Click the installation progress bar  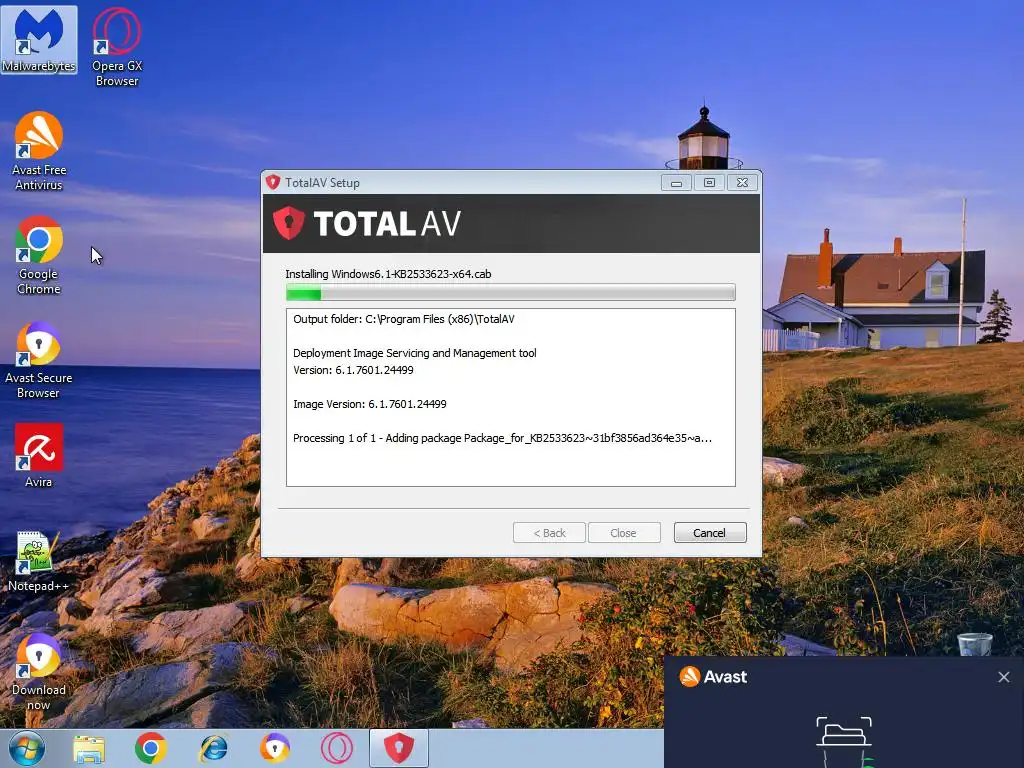click(511, 293)
